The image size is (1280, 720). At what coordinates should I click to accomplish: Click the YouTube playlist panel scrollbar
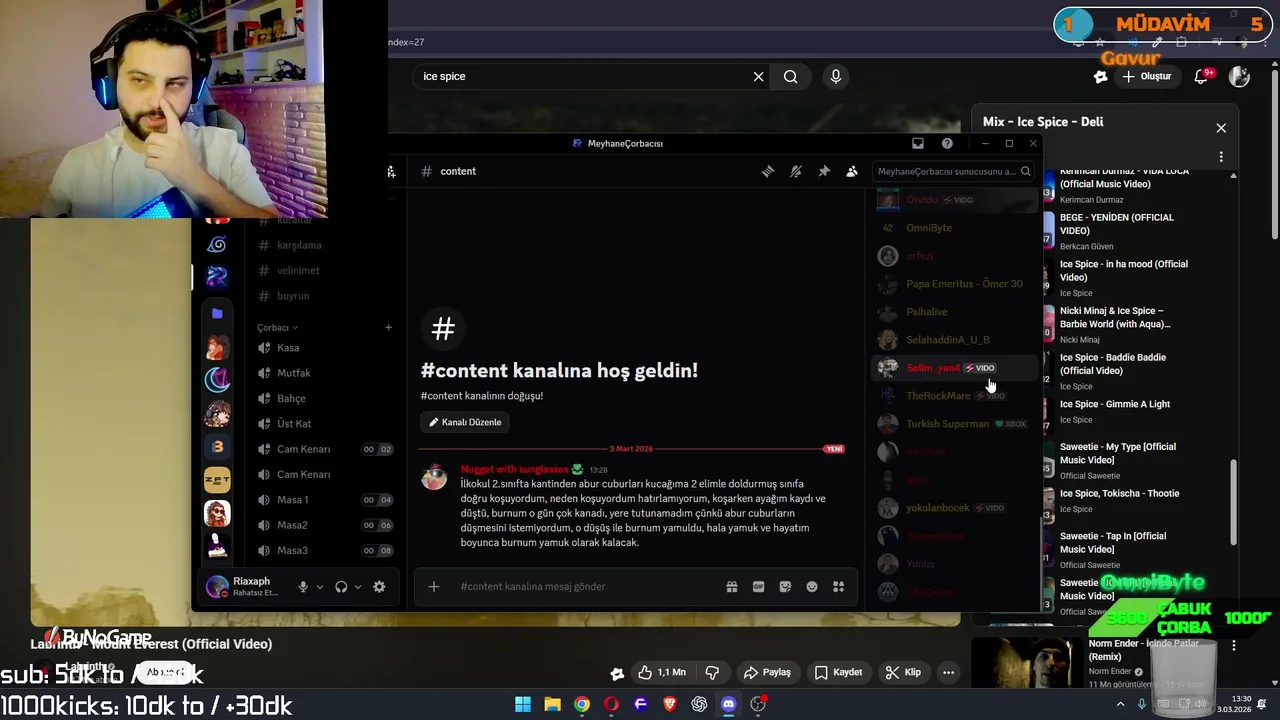1233,502
